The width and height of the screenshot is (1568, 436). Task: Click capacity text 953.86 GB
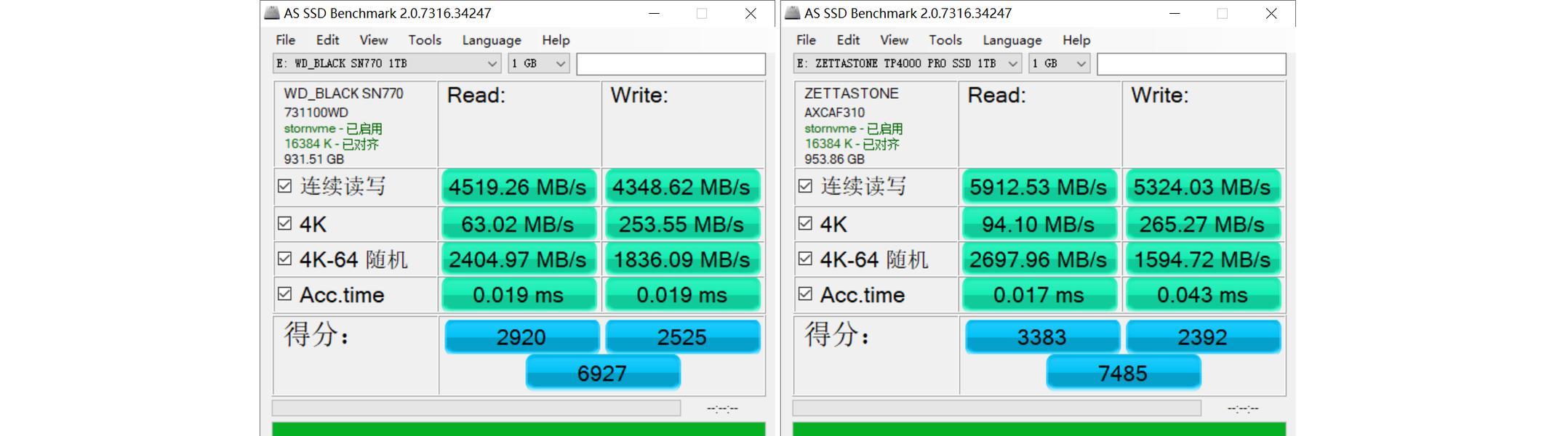834,159
